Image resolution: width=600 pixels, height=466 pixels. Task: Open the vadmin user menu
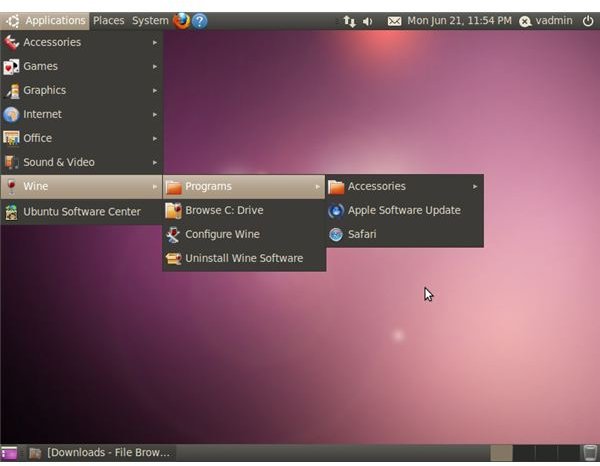click(554, 21)
